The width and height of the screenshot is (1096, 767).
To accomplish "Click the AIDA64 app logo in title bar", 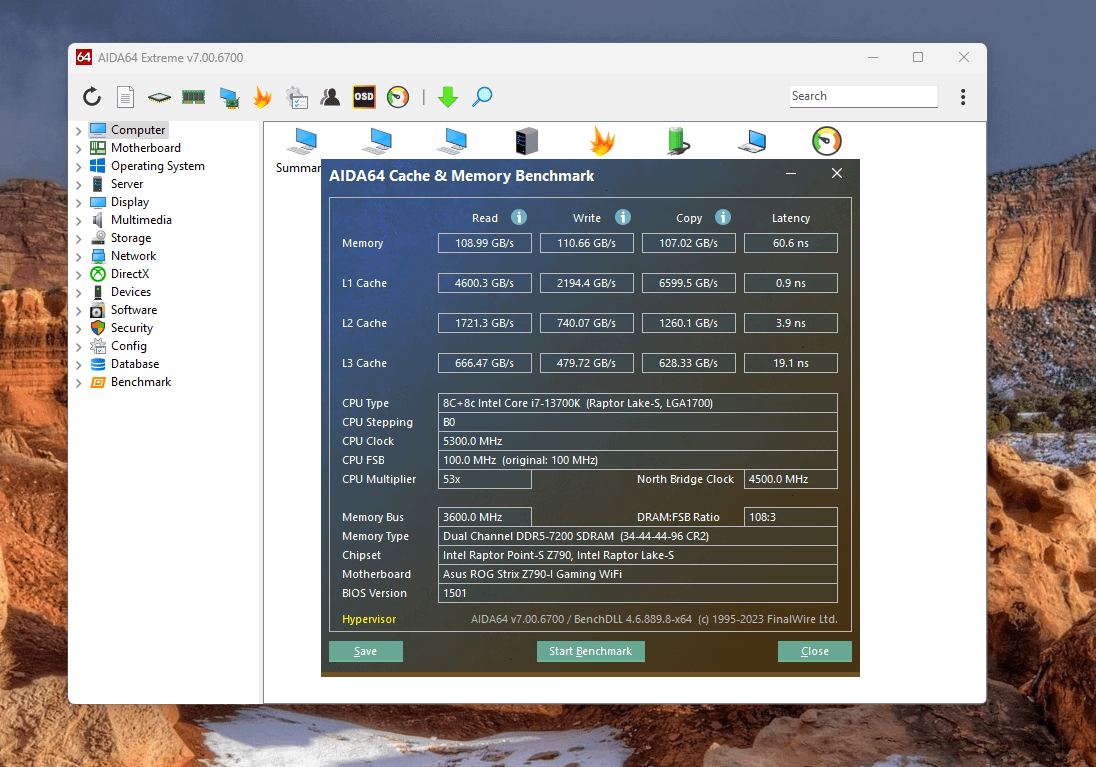I will click(84, 57).
